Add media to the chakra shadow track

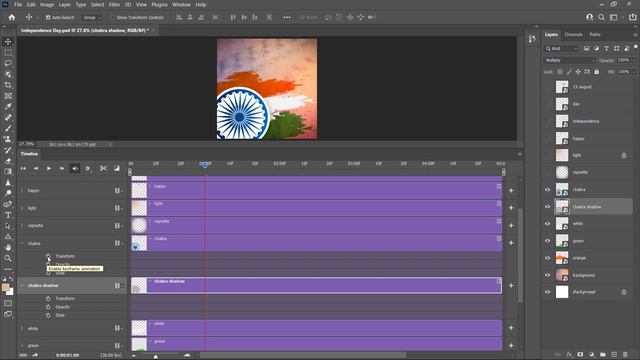511,286
